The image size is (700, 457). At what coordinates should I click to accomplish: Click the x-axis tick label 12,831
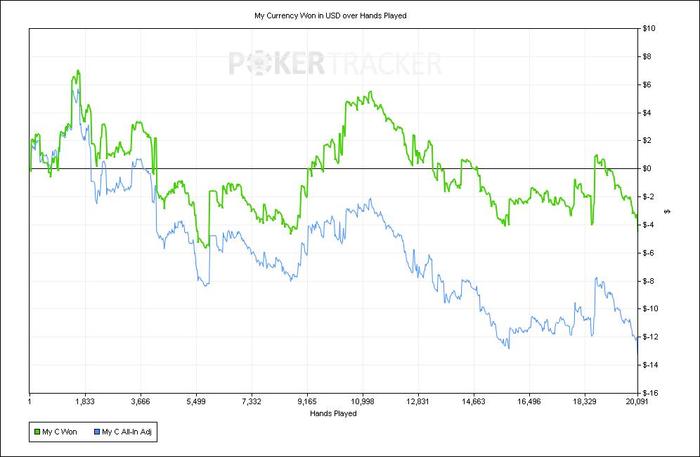[x=418, y=402]
